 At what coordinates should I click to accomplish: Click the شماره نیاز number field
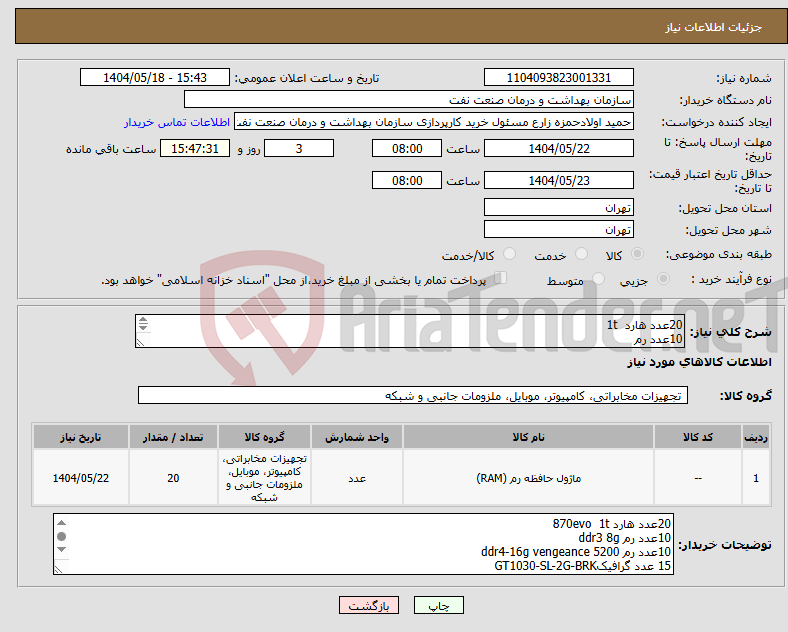point(558,77)
